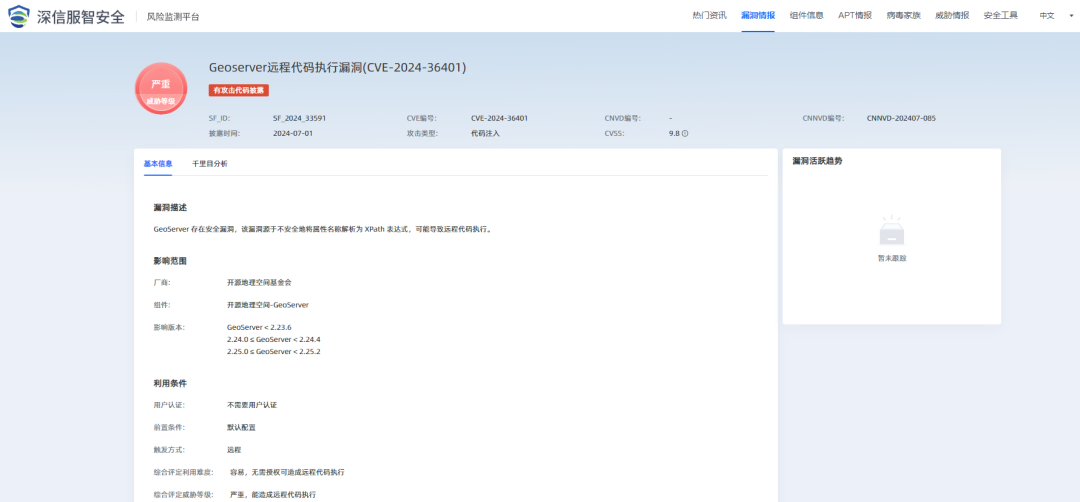The width and height of the screenshot is (1080, 502).
Task: Click the attack type value 代码注入
Action: (x=486, y=134)
